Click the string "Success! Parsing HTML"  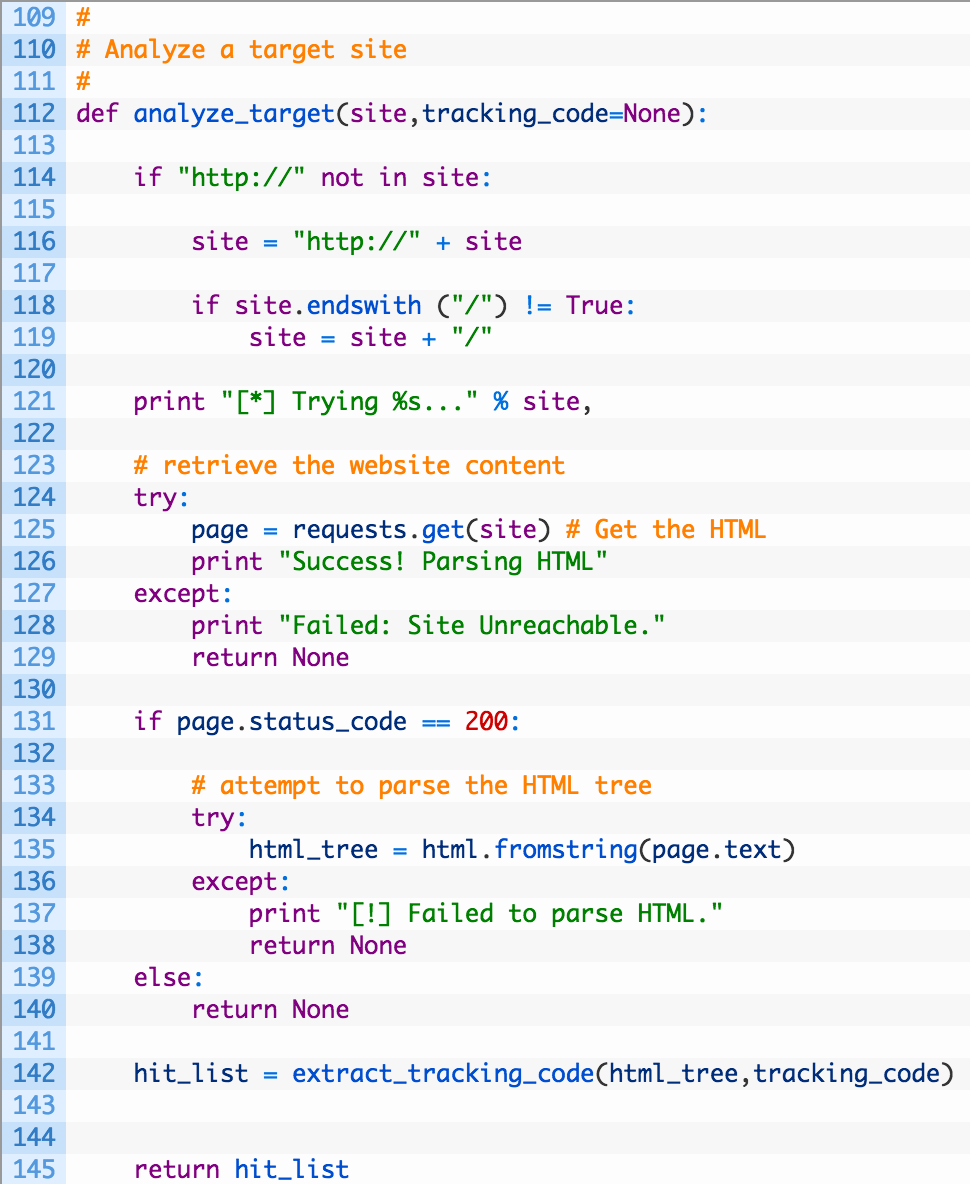click(x=443, y=562)
